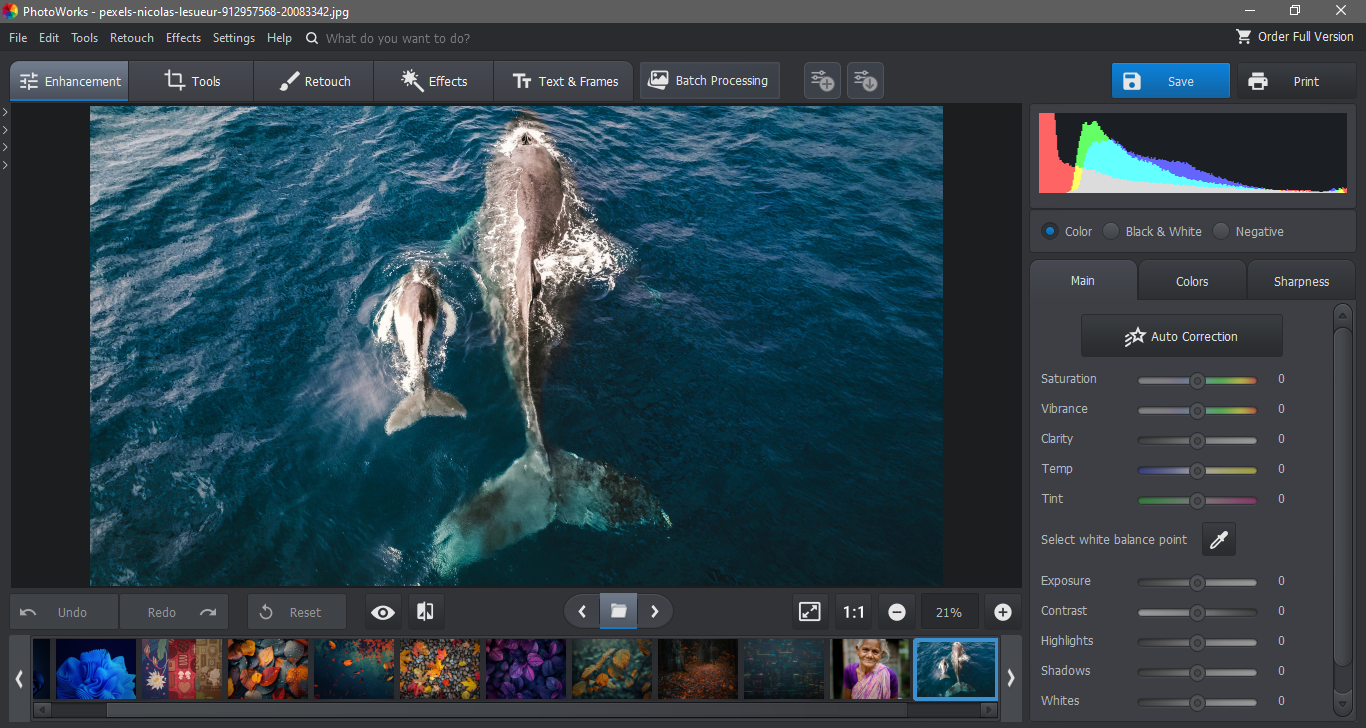Select the Color mode radio button
The width and height of the screenshot is (1366, 728).
(x=1050, y=231)
